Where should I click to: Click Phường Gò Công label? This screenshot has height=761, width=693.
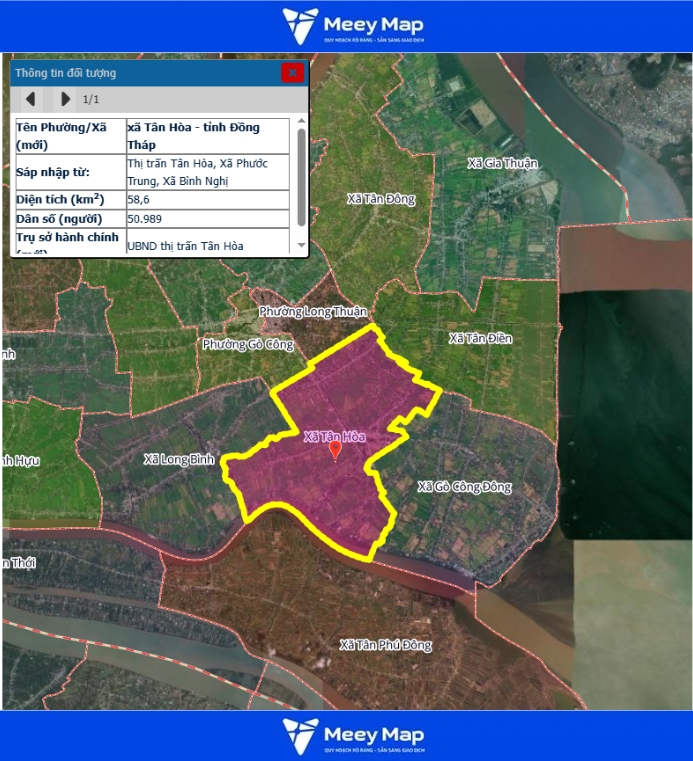[247, 344]
